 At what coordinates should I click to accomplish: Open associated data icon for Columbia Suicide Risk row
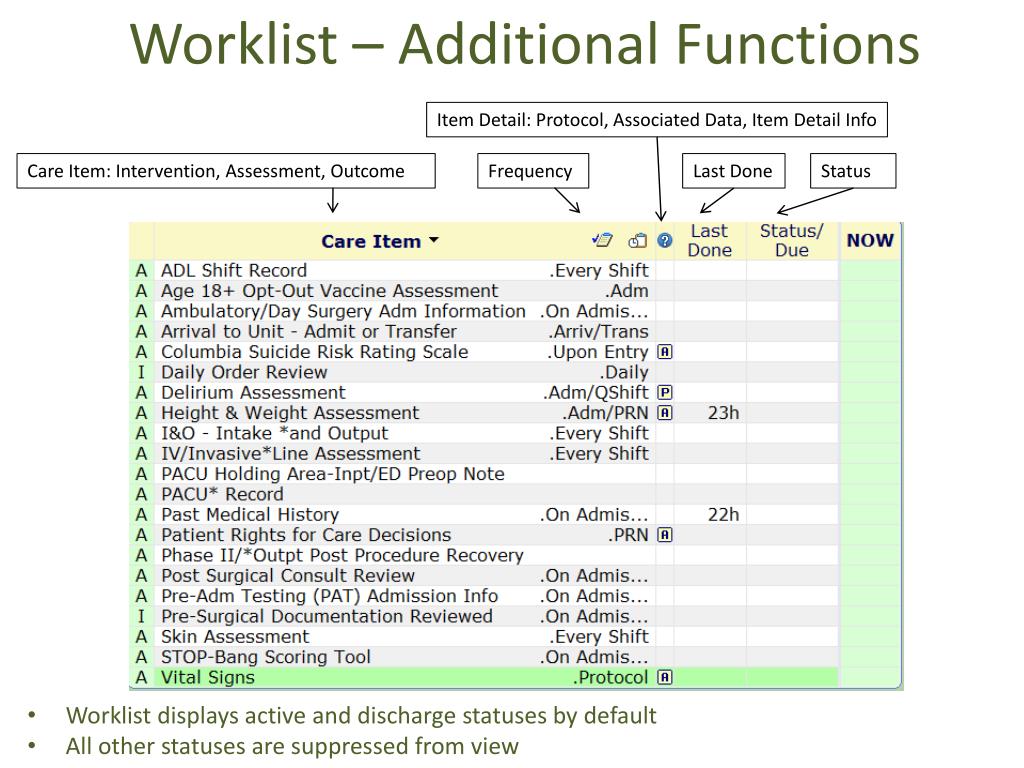point(665,352)
